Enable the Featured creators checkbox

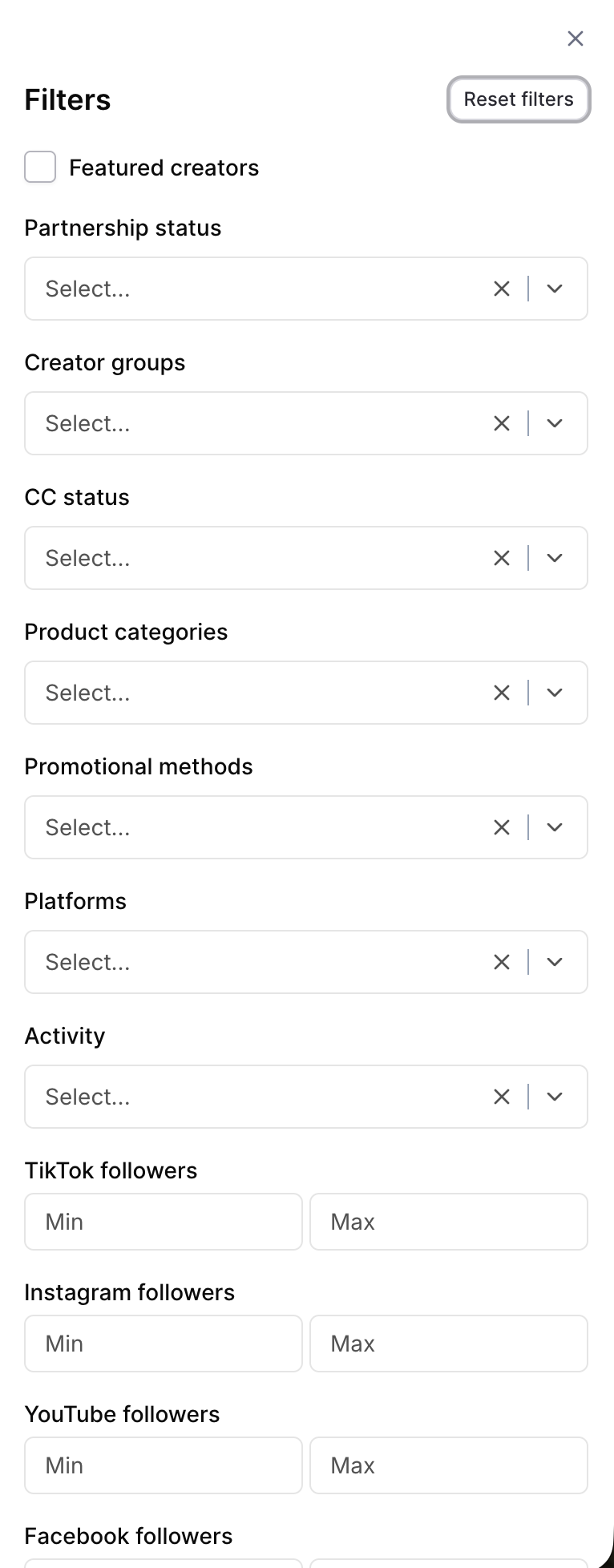pyautogui.click(x=40, y=168)
